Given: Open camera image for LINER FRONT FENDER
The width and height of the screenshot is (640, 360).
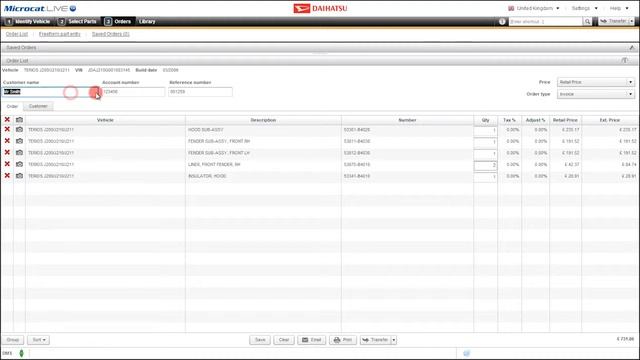Looking at the screenshot, I should click(x=19, y=164).
